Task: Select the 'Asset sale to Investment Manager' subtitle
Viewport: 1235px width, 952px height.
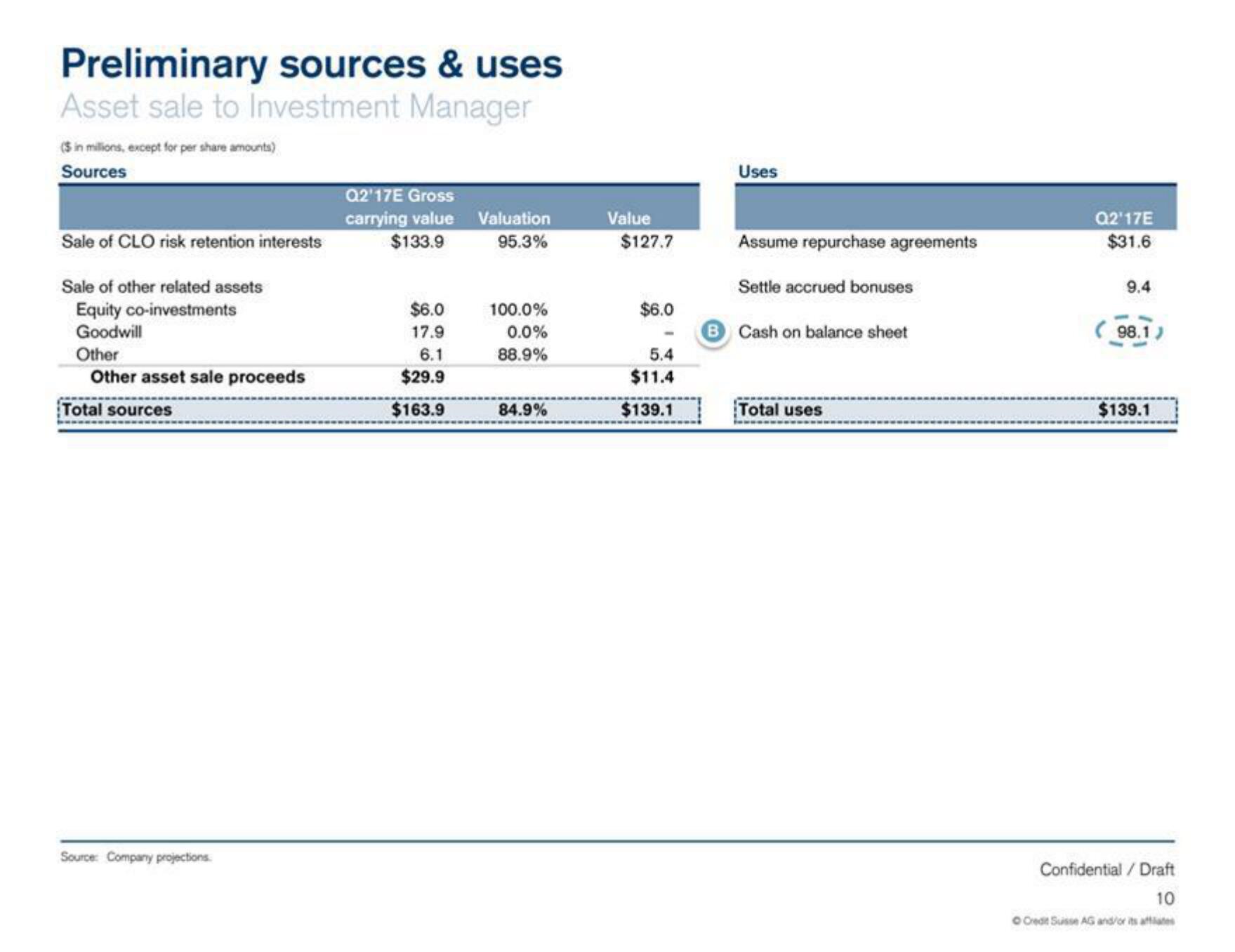Action: click(x=296, y=107)
